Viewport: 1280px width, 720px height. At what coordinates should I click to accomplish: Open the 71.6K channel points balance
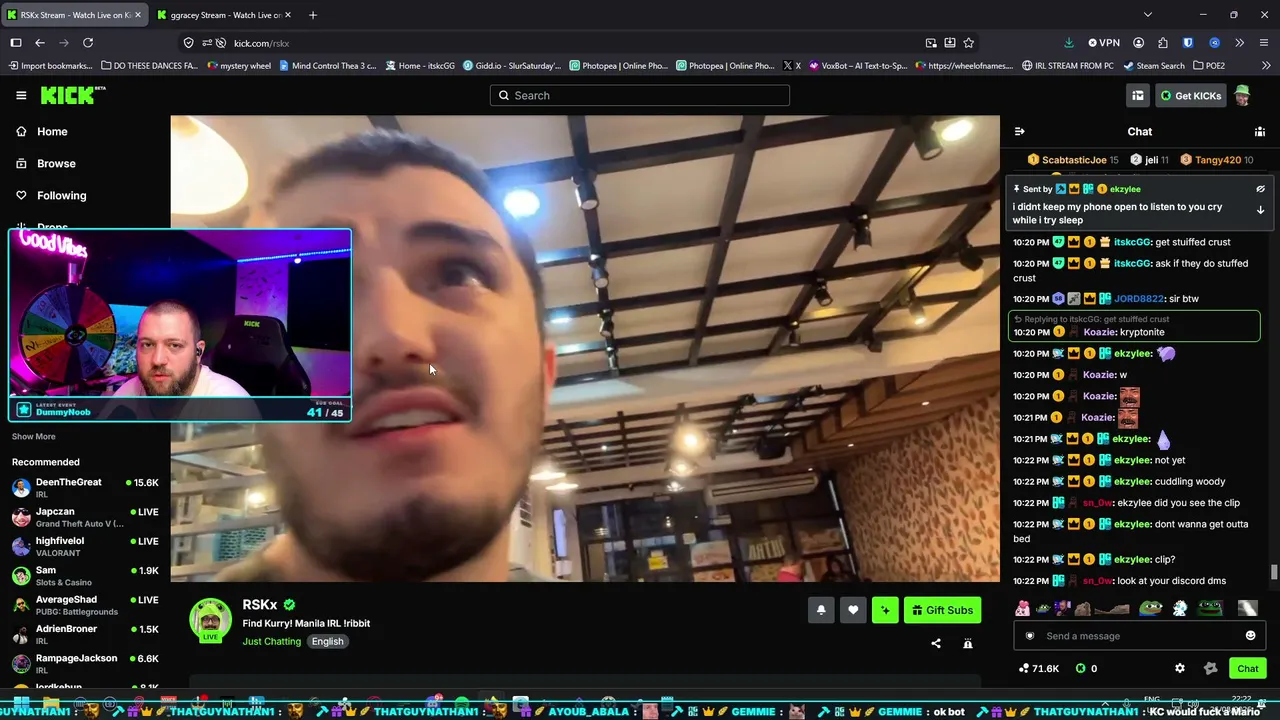(1039, 668)
